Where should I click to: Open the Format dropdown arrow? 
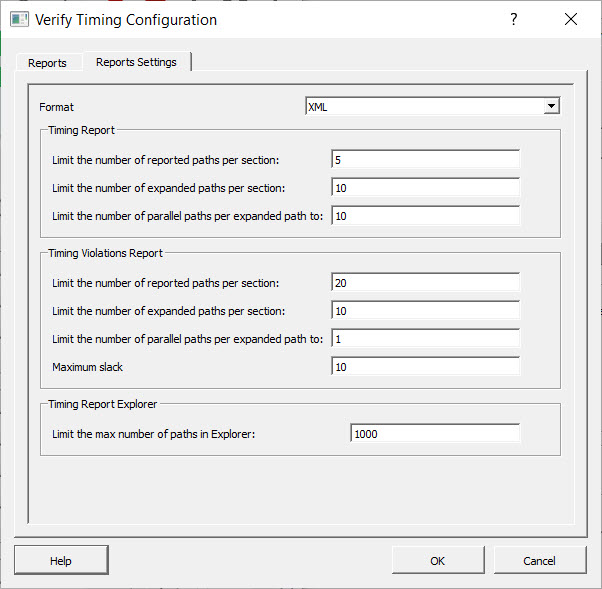(x=550, y=107)
